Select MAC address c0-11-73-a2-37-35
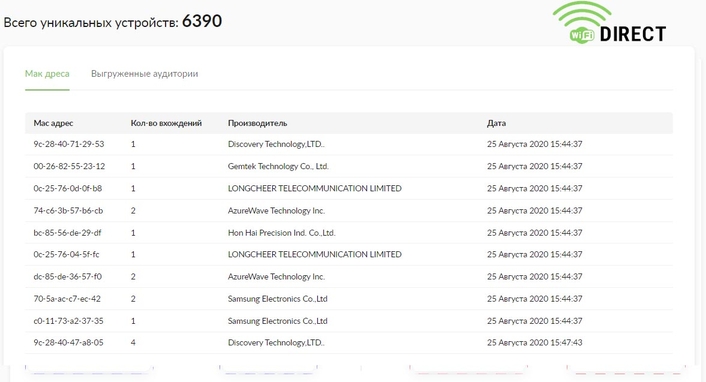The image size is (706, 382). point(68,321)
